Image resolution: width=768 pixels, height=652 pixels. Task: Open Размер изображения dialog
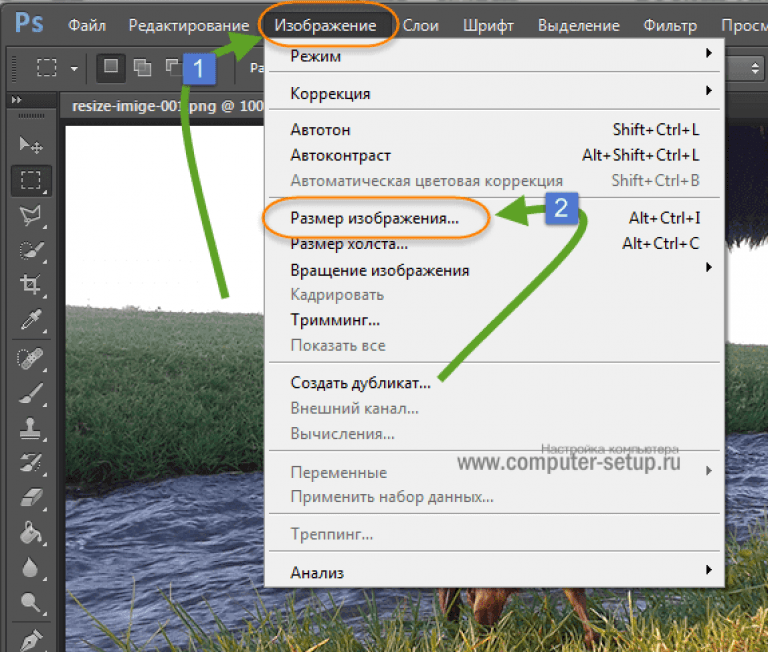(x=495, y=218)
